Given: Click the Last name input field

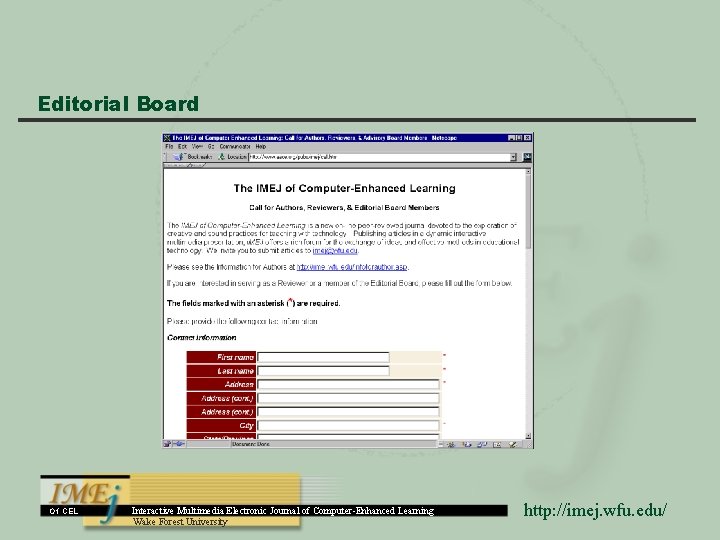Looking at the screenshot, I should pos(323,371).
